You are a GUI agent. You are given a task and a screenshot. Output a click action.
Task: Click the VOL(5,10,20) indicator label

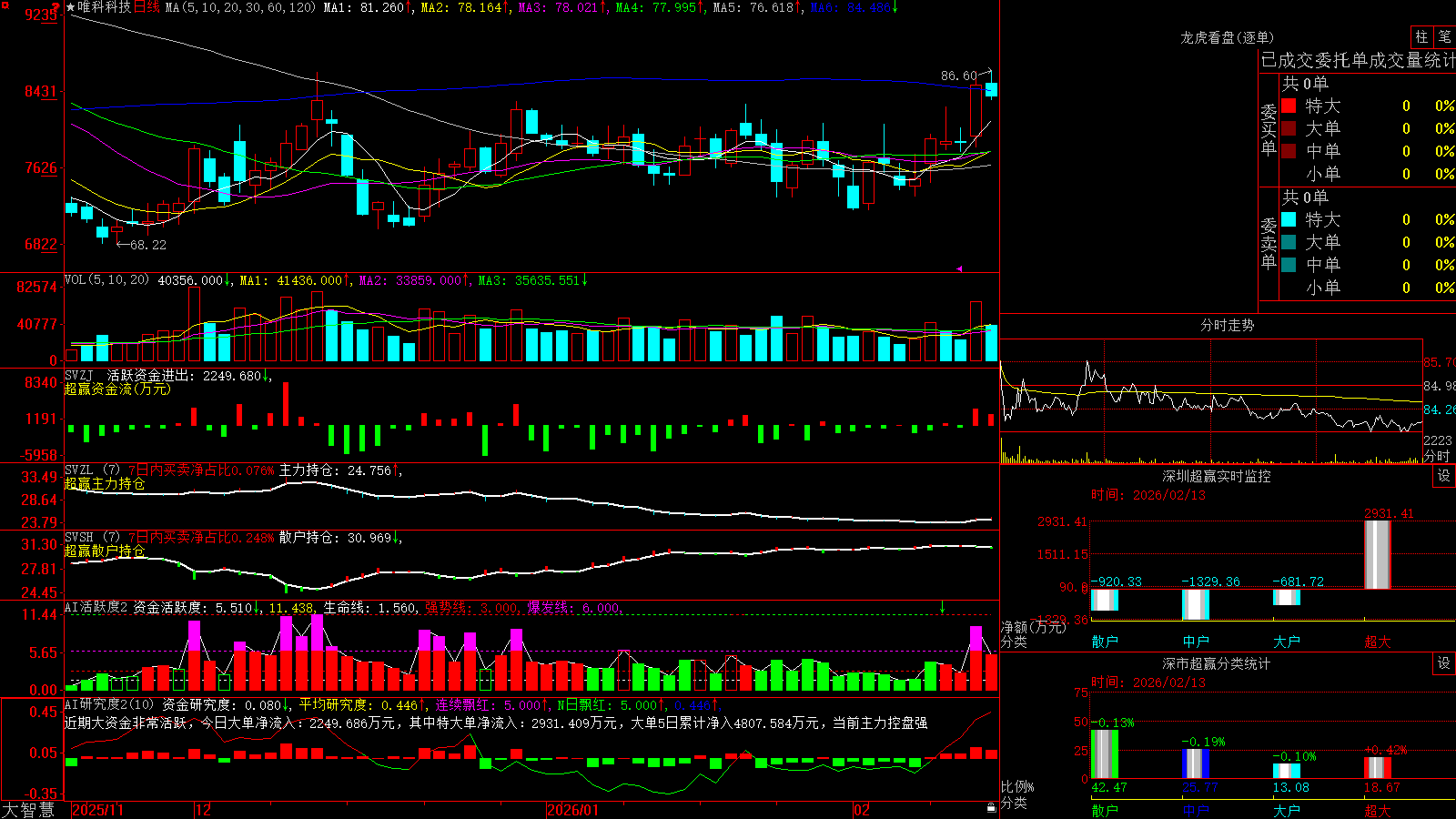tap(106, 280)
